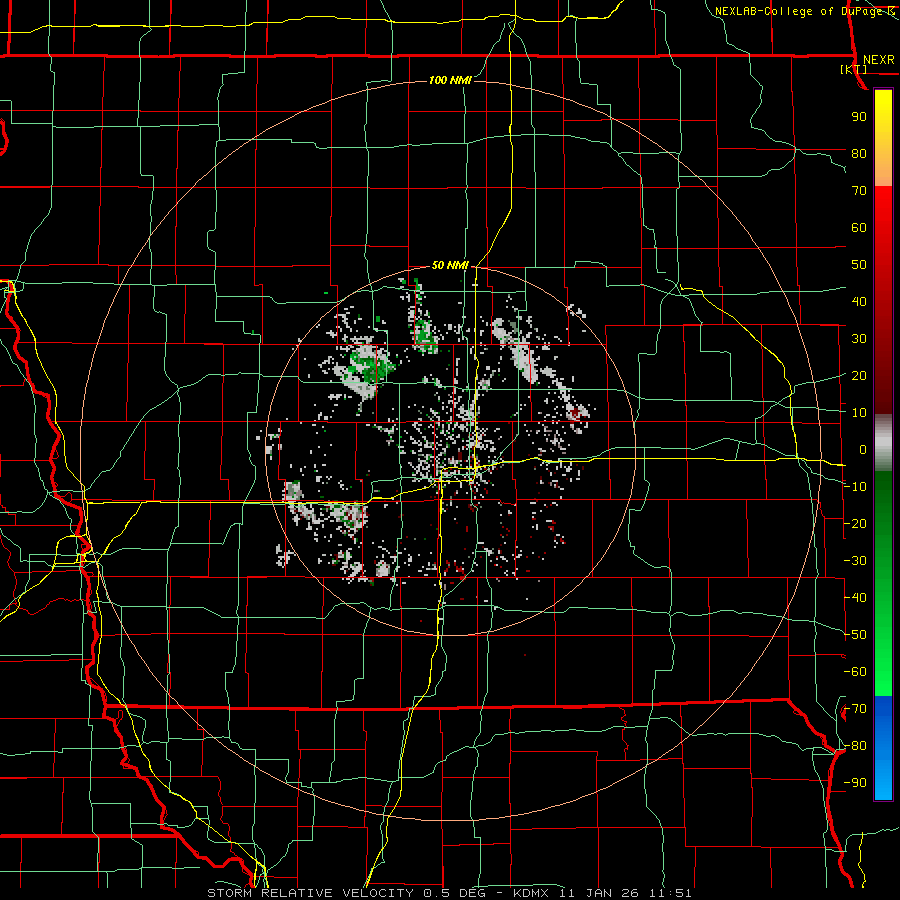Click the light blue segment near -90
Image resolution: width=900 pixels, height=900 pixels.
(x=883, y=781)
